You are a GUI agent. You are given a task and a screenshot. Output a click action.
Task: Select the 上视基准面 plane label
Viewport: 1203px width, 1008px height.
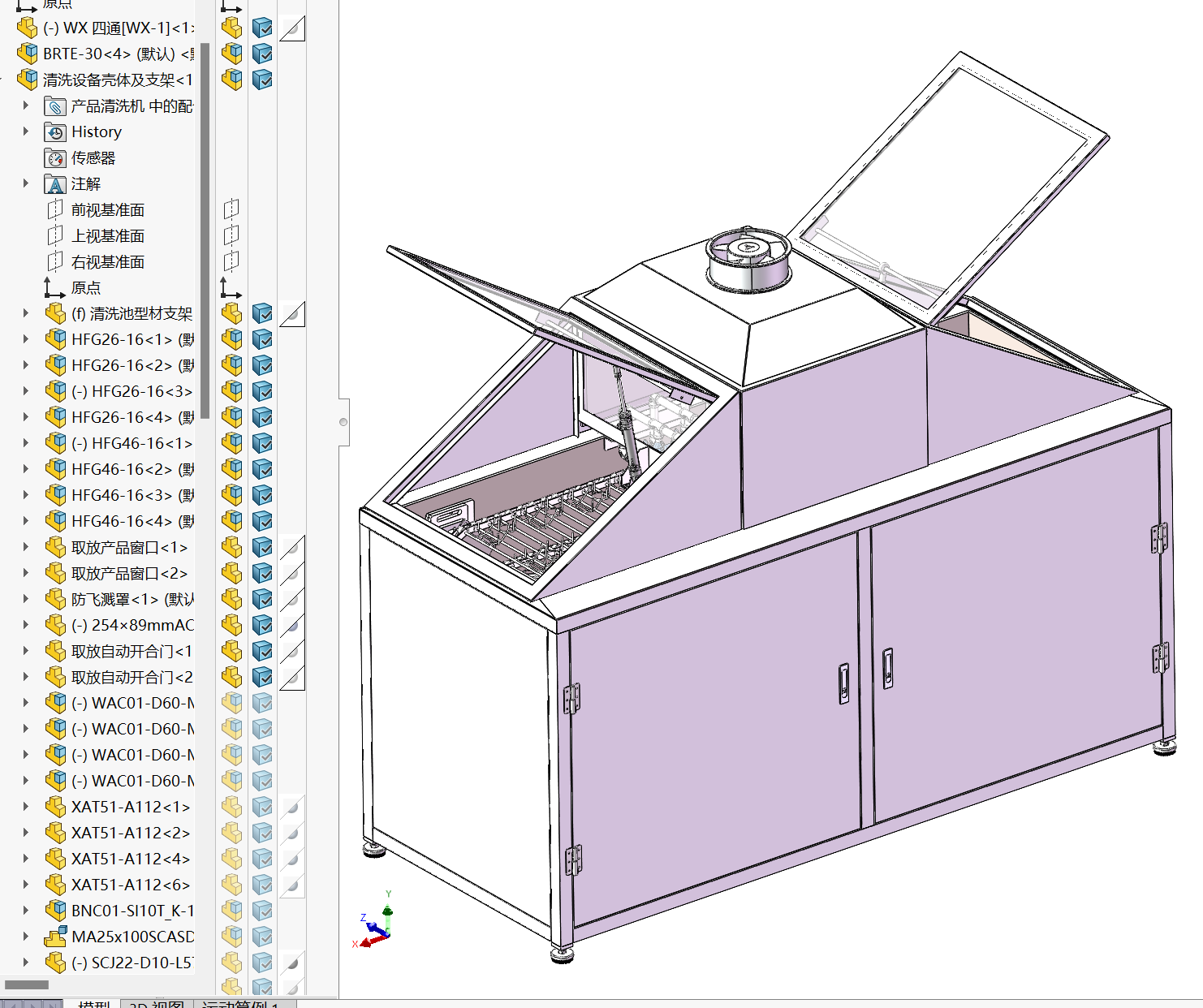coord(108,236)
